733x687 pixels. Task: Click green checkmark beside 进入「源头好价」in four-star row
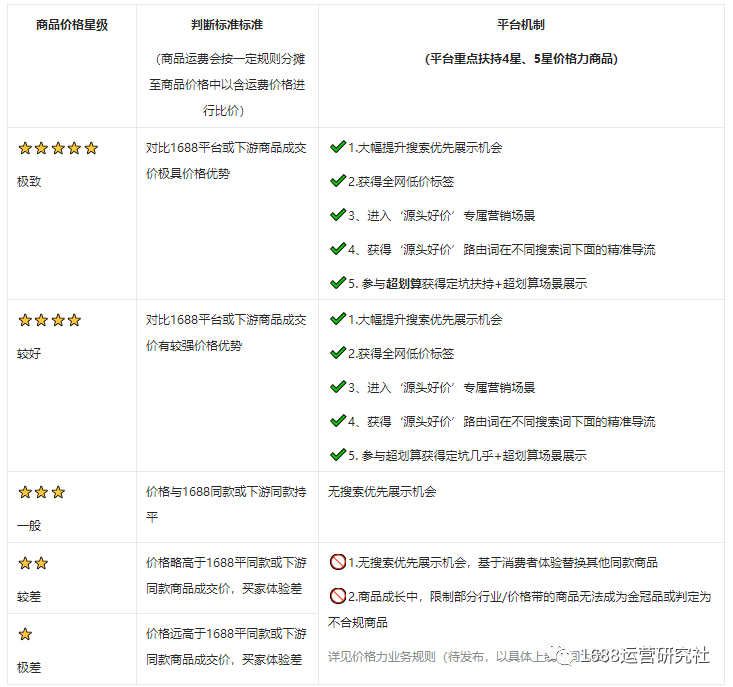[337, 387]
